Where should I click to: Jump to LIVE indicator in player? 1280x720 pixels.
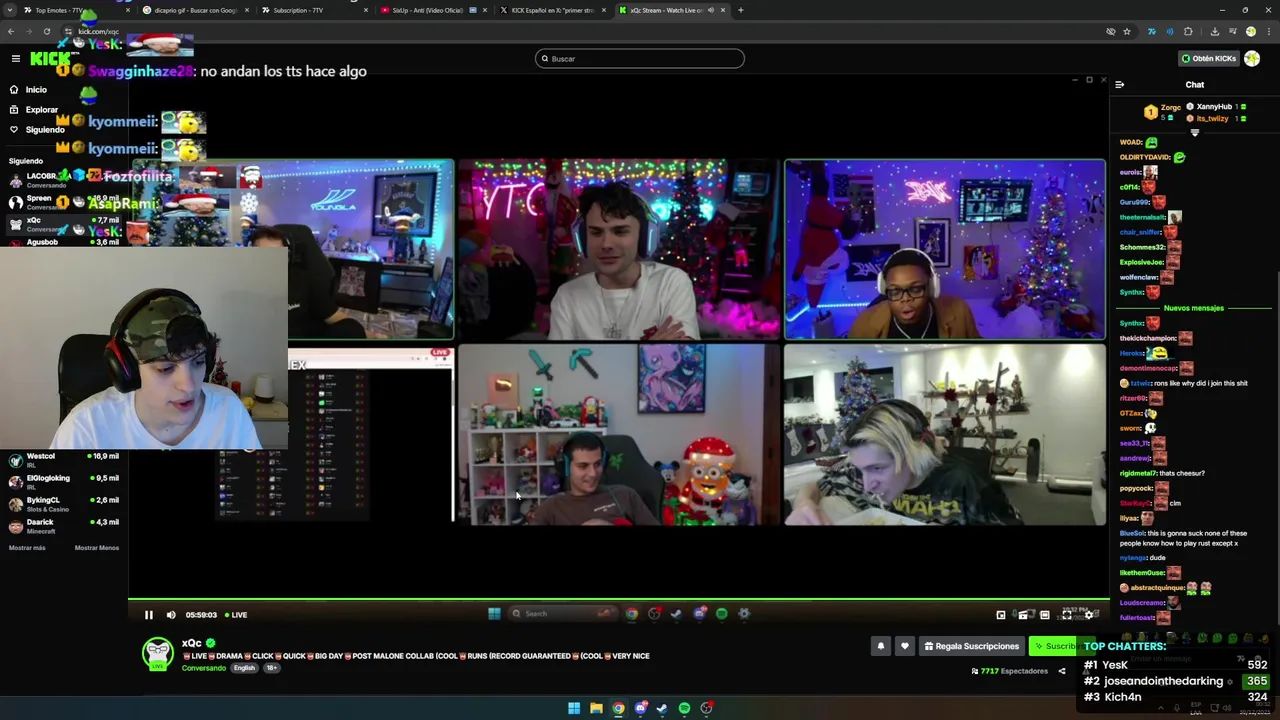(237, 615)
